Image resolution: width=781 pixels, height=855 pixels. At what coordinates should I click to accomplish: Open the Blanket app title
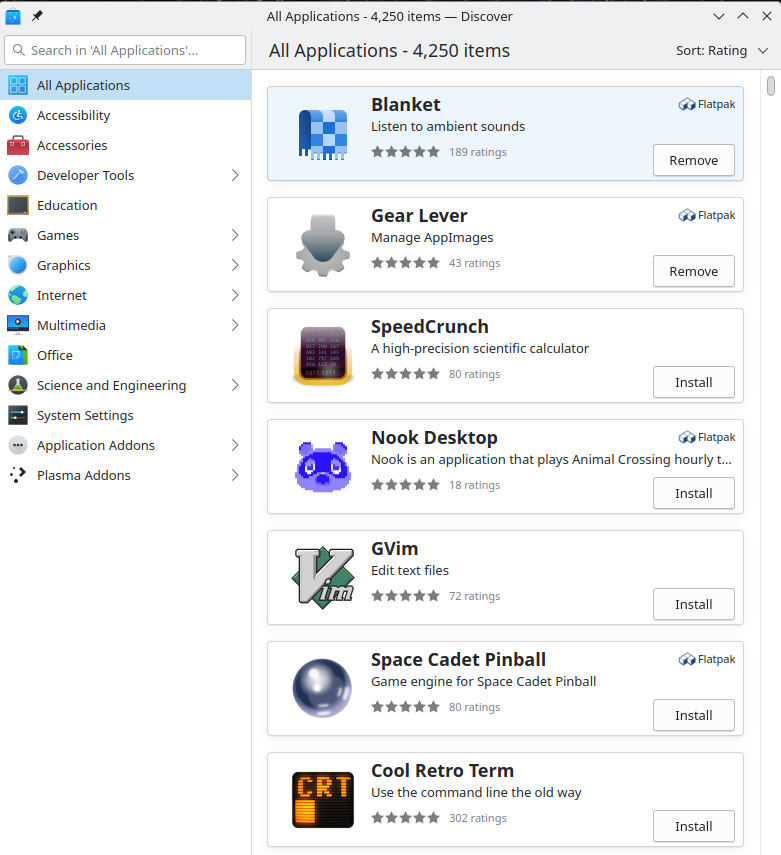click(x=406, y=104)
